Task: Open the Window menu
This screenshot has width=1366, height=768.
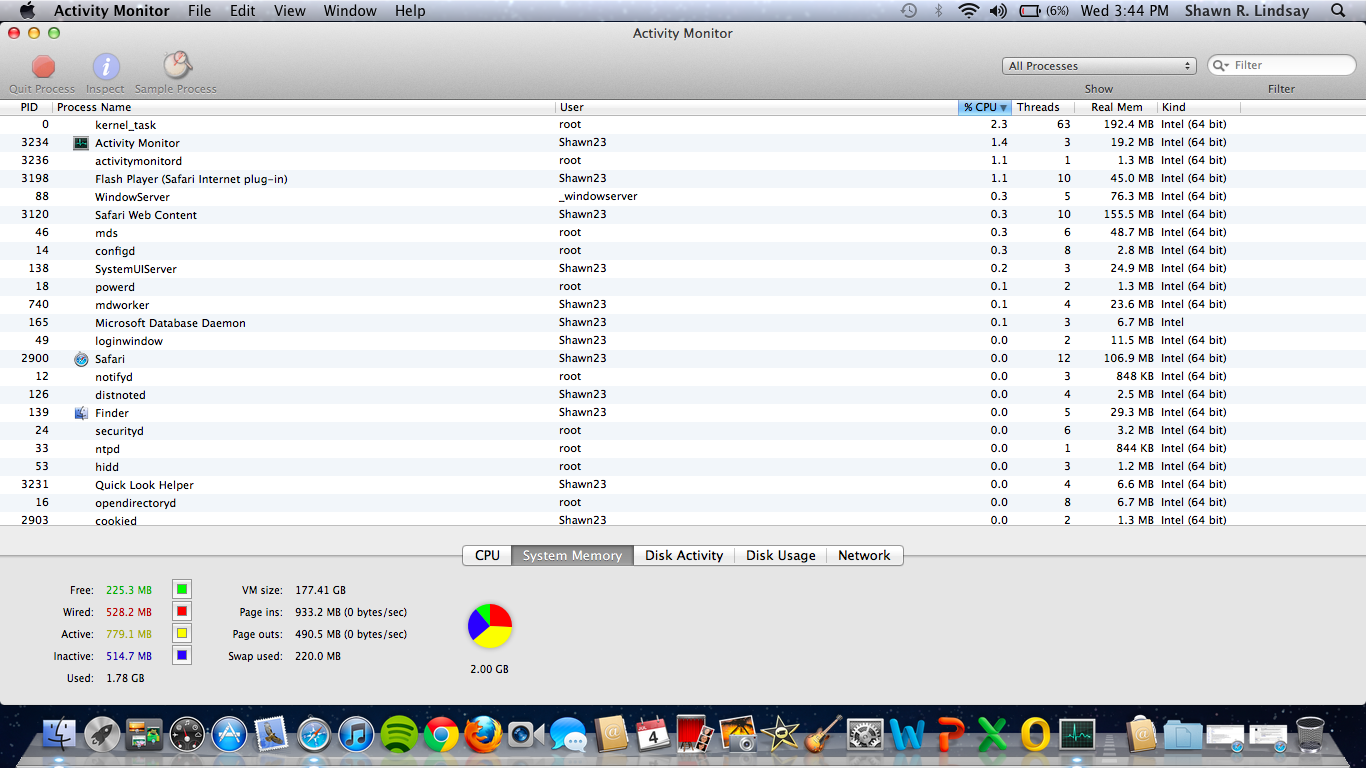Action: pyautogui.click(x=350, y=11)
